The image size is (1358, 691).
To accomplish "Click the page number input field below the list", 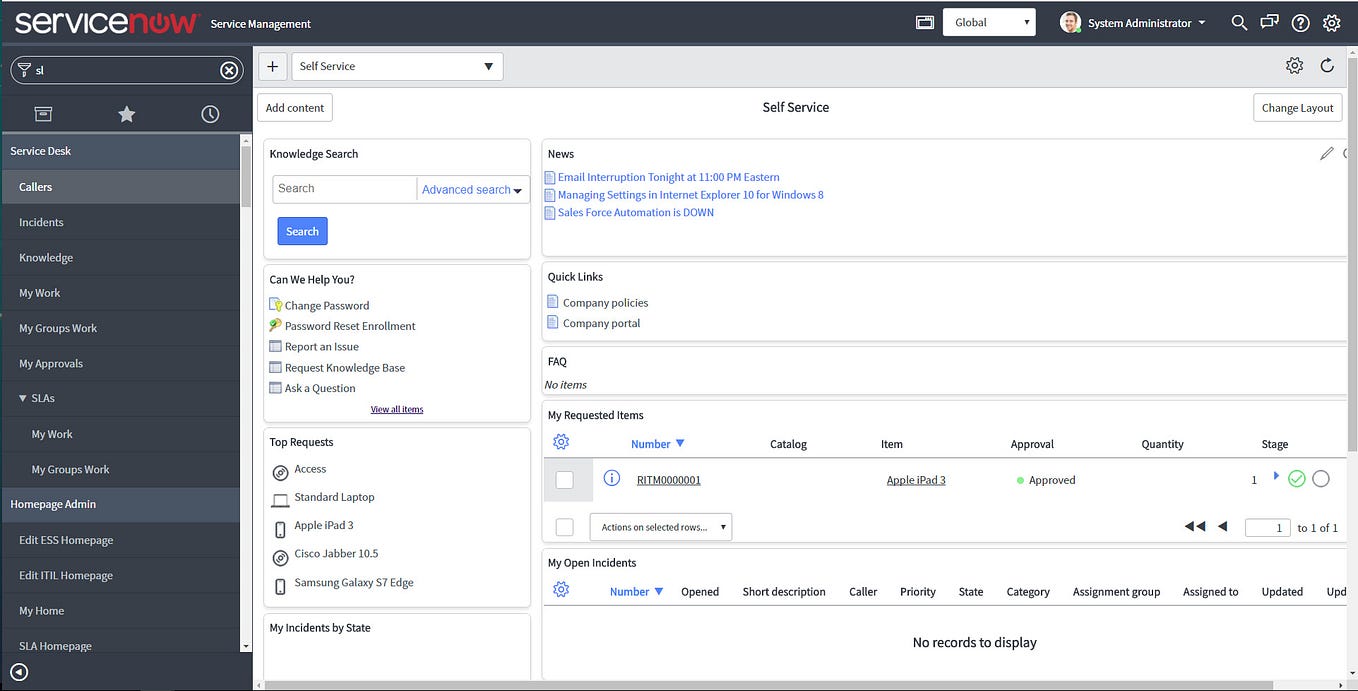I will pyautogui.click(x=1267, y=526).
